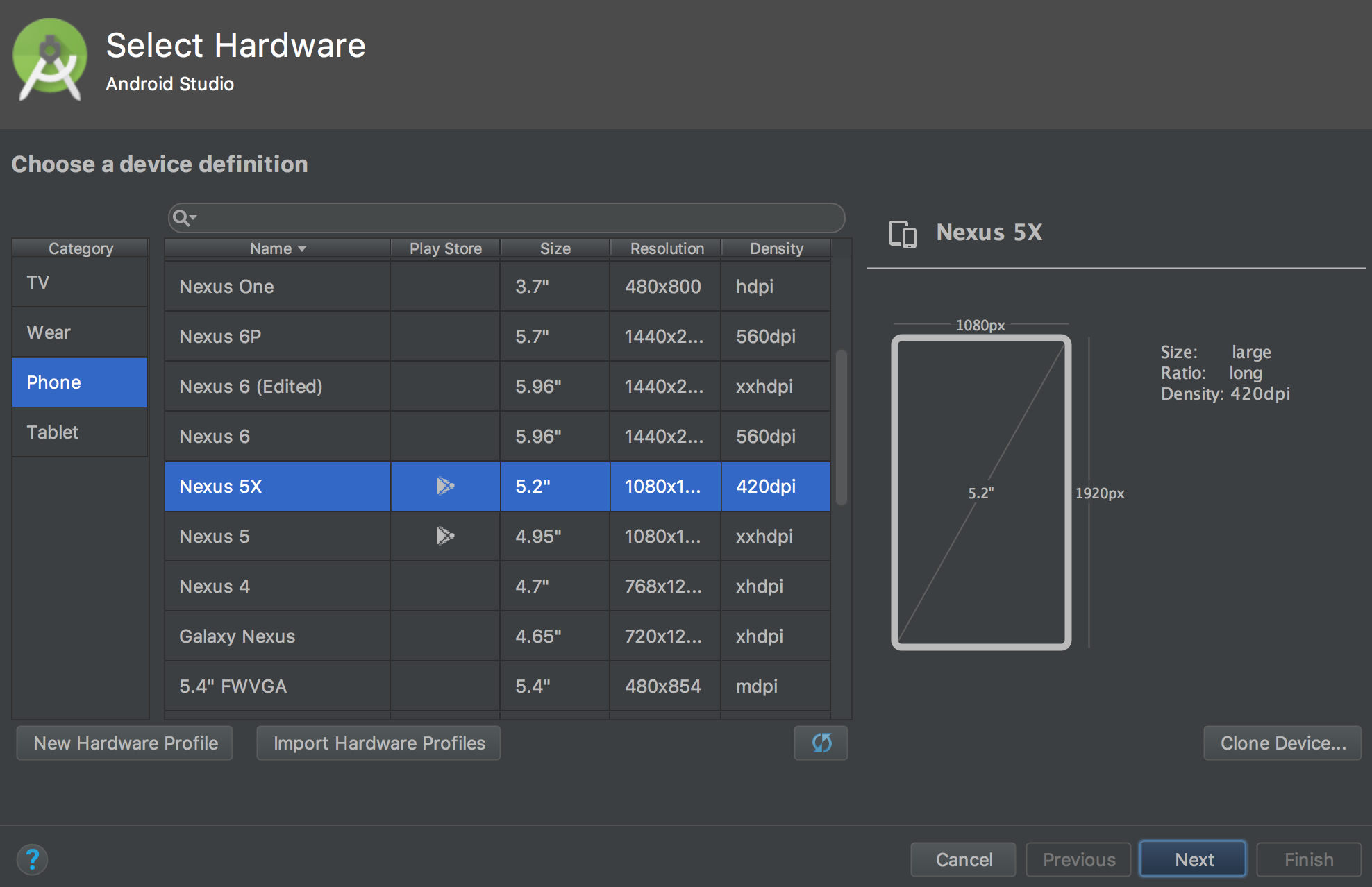Click the Nexus 5X device preview outline

[x=981, y=492]
